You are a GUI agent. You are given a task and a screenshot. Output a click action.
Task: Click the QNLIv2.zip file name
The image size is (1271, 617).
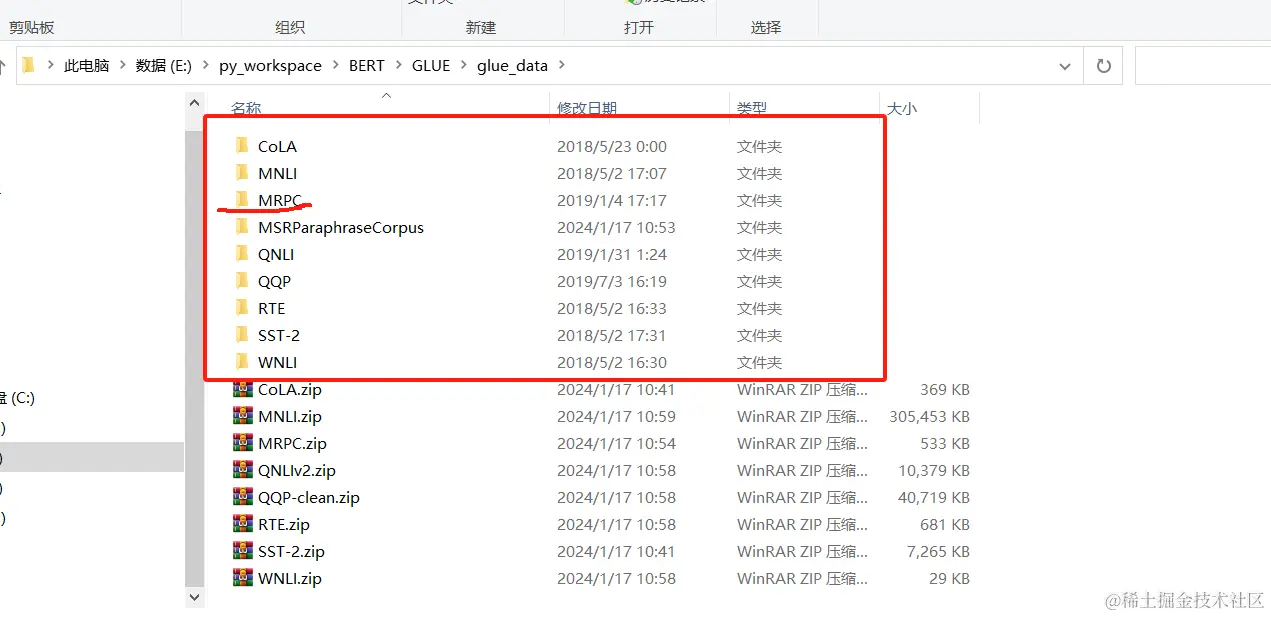pos(297,470)
